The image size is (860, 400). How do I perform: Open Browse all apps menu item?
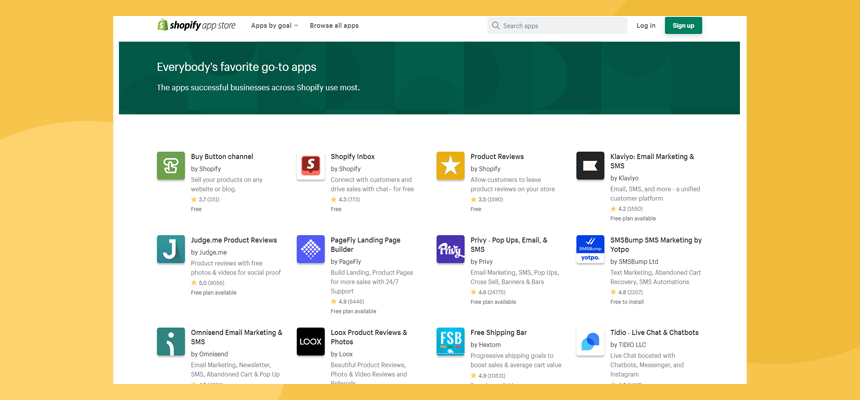tap(334, 25)
